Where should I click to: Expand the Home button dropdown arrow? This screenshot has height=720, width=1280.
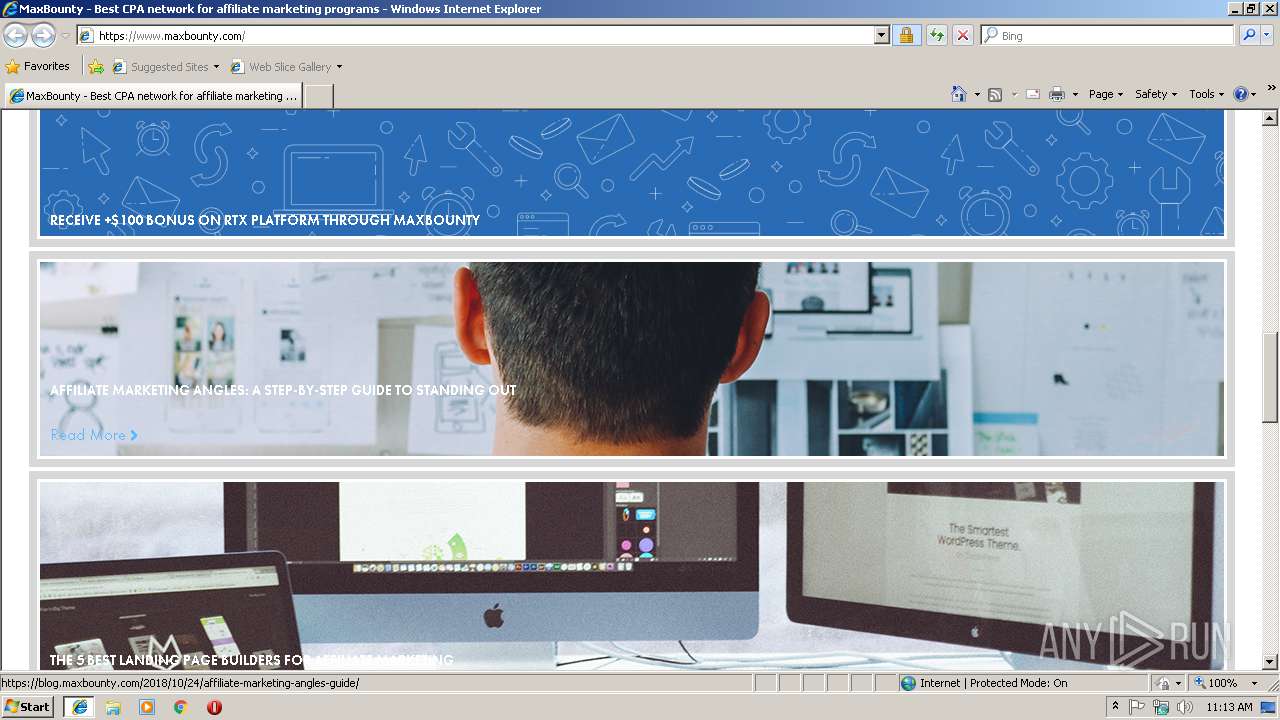[x=976, y=94]
